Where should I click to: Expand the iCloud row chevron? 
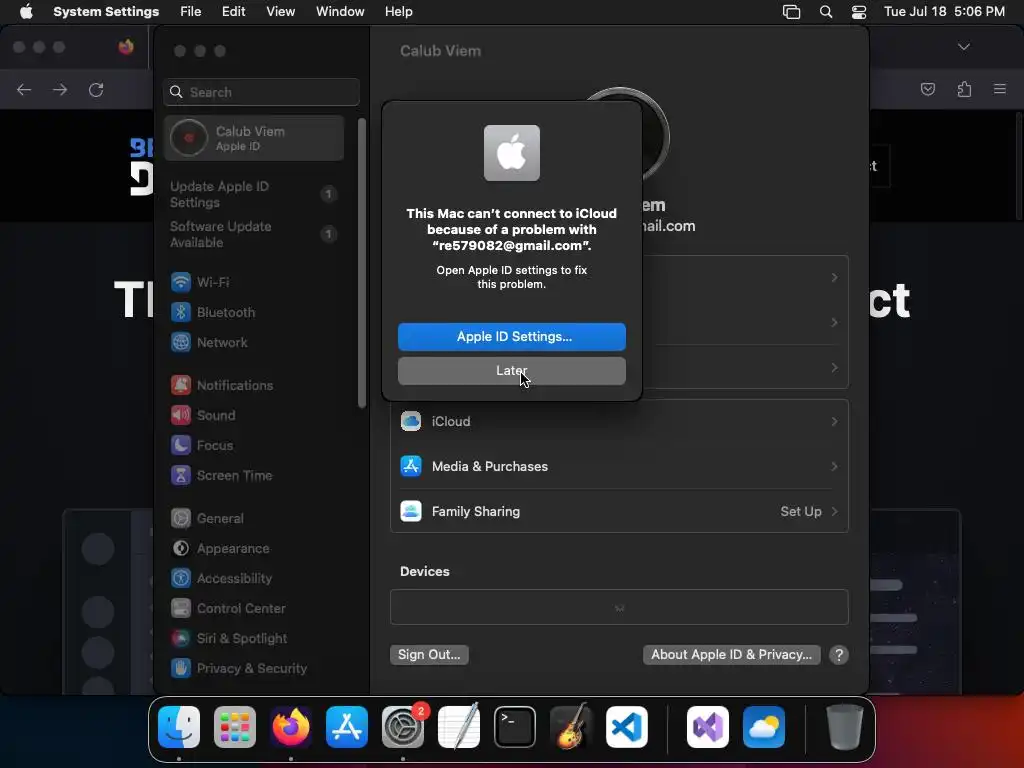(834, 421)
